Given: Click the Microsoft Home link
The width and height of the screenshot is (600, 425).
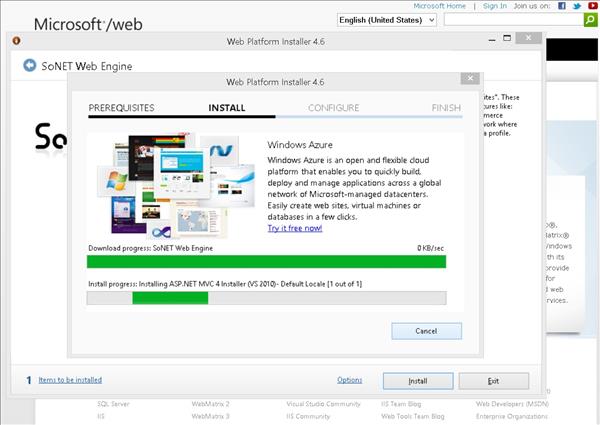Looking at the screenshot, I should [440, 6].
